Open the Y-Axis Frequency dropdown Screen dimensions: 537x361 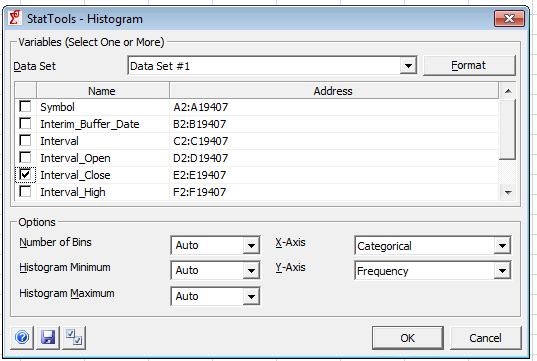(502, 271)
